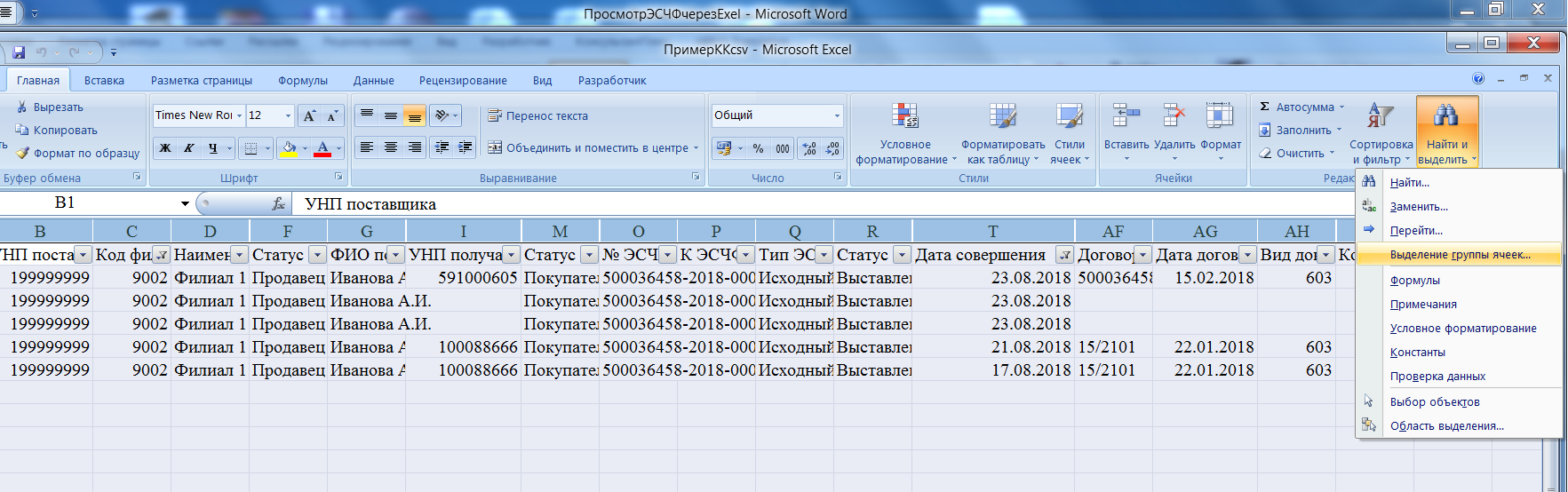1568x492 pixels.
Task: Click the Conditional Formatting icon
Action: [x=905, y=116]
